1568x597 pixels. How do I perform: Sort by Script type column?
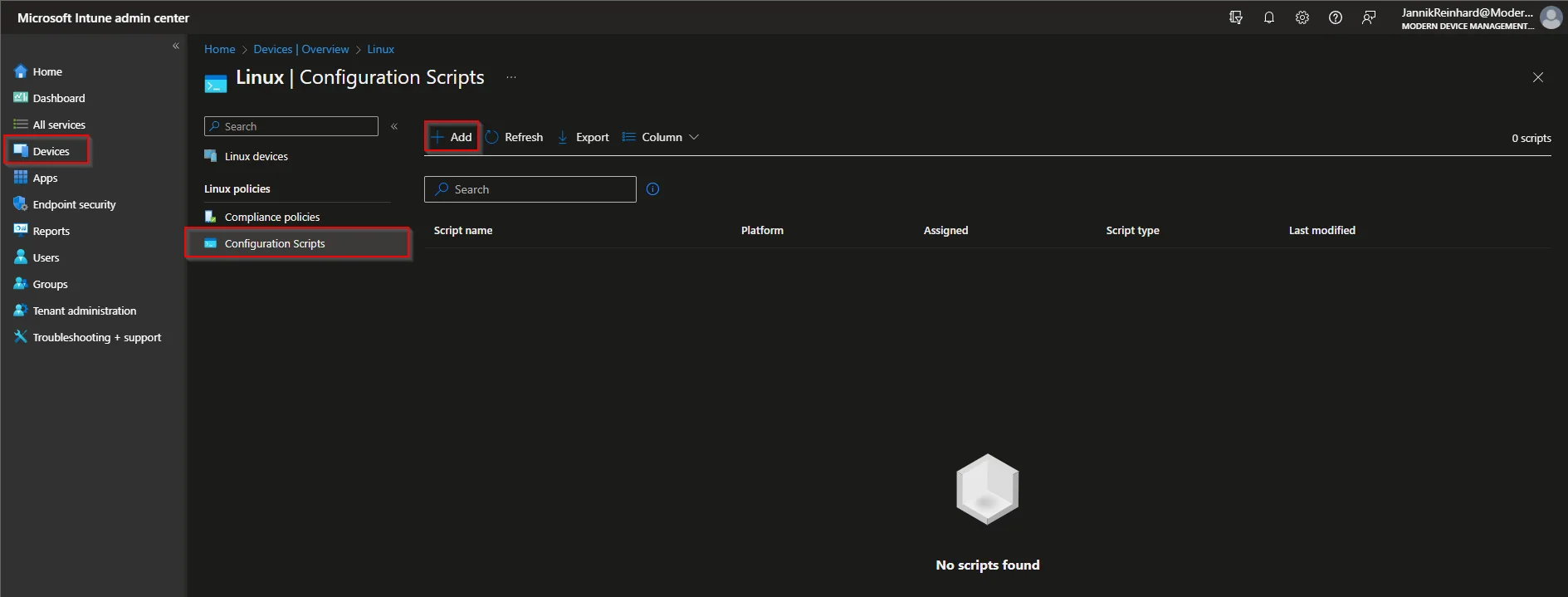tap(1132, 230)
